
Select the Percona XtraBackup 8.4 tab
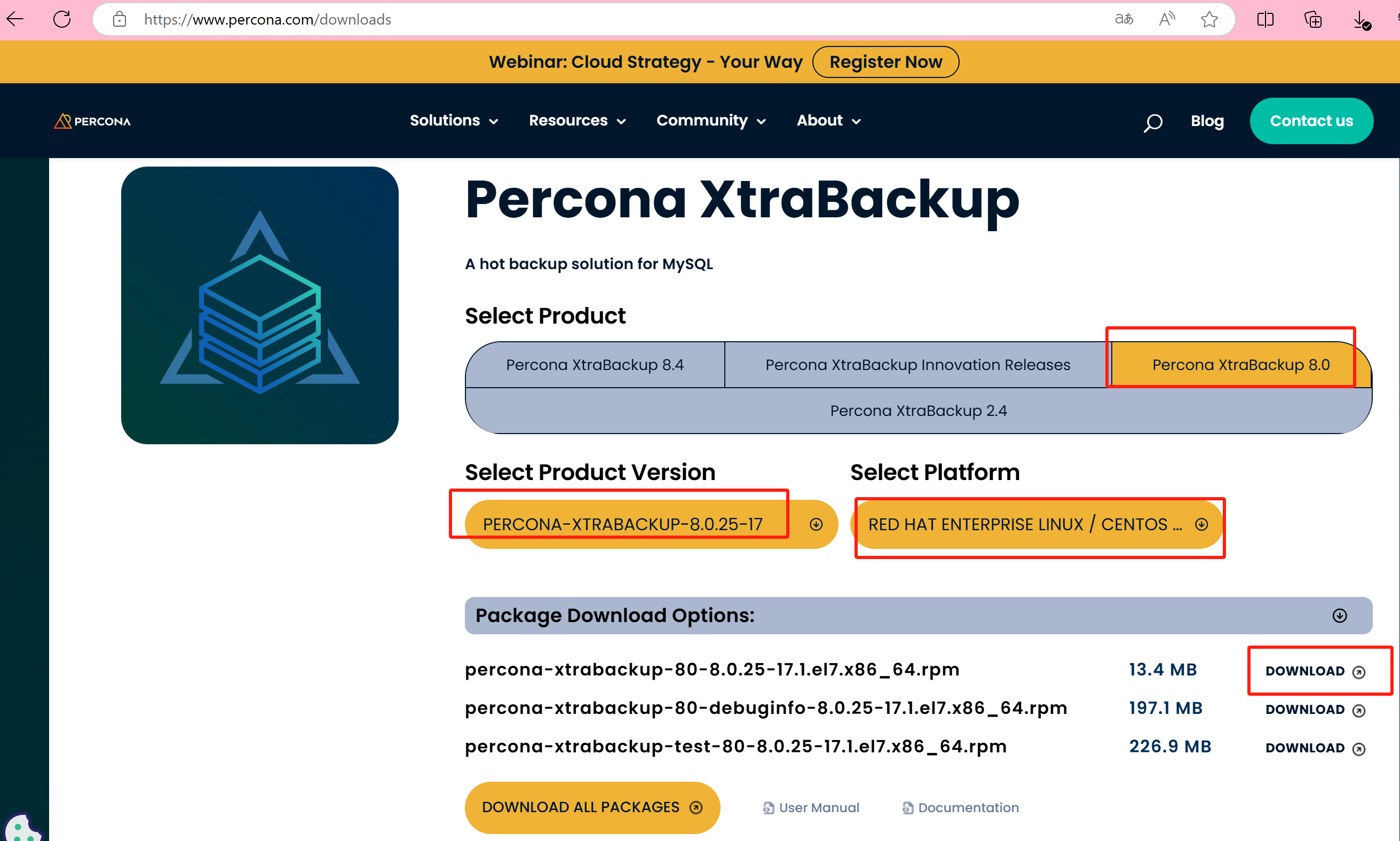pos(595,365)
